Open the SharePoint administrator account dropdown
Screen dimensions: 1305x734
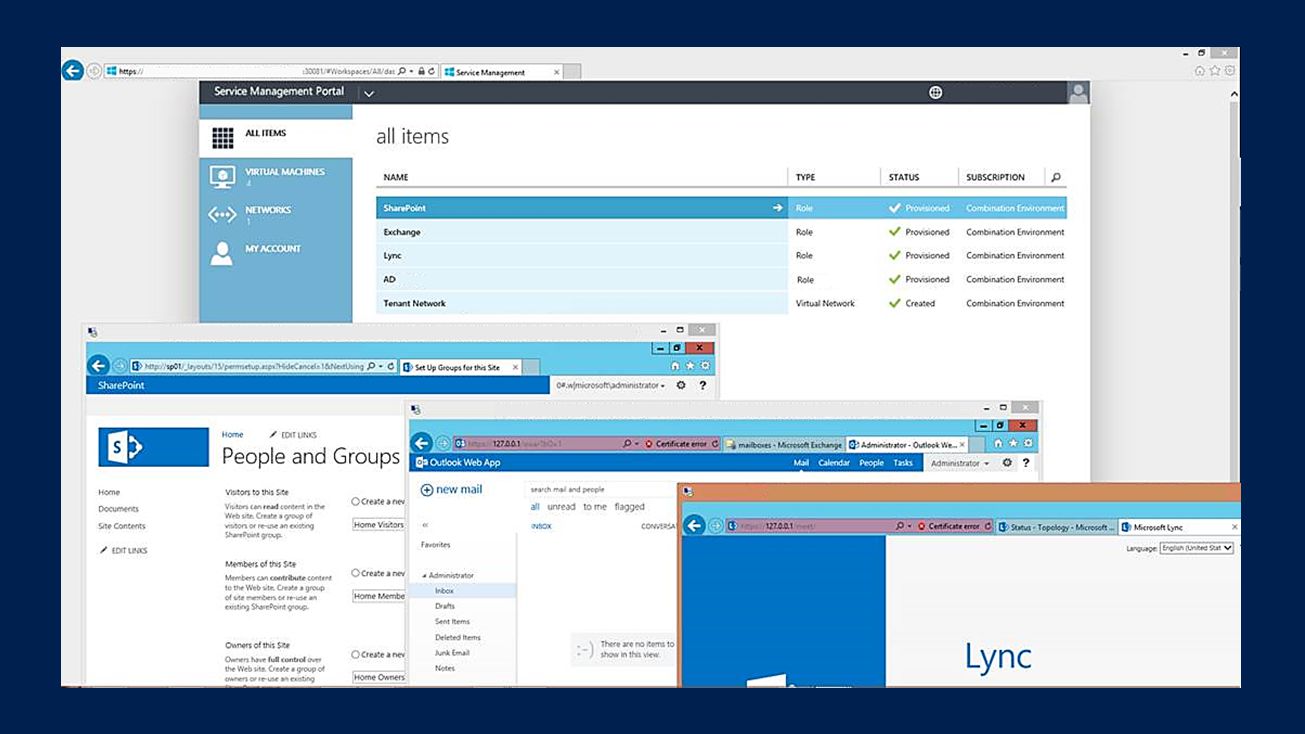610,386
